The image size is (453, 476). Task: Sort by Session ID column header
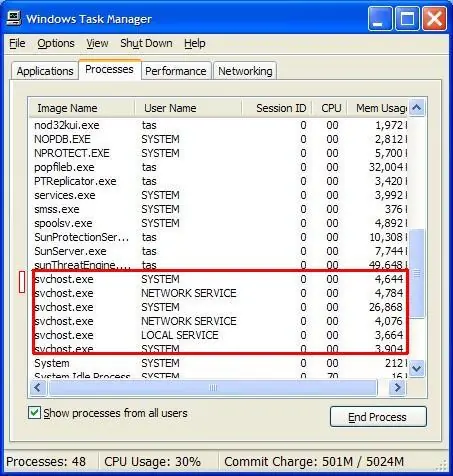(x=277, y=108)
